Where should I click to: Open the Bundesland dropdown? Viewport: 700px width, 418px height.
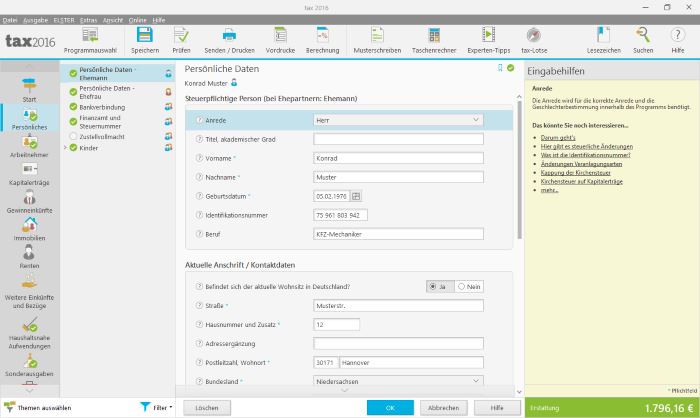point(398,381)
